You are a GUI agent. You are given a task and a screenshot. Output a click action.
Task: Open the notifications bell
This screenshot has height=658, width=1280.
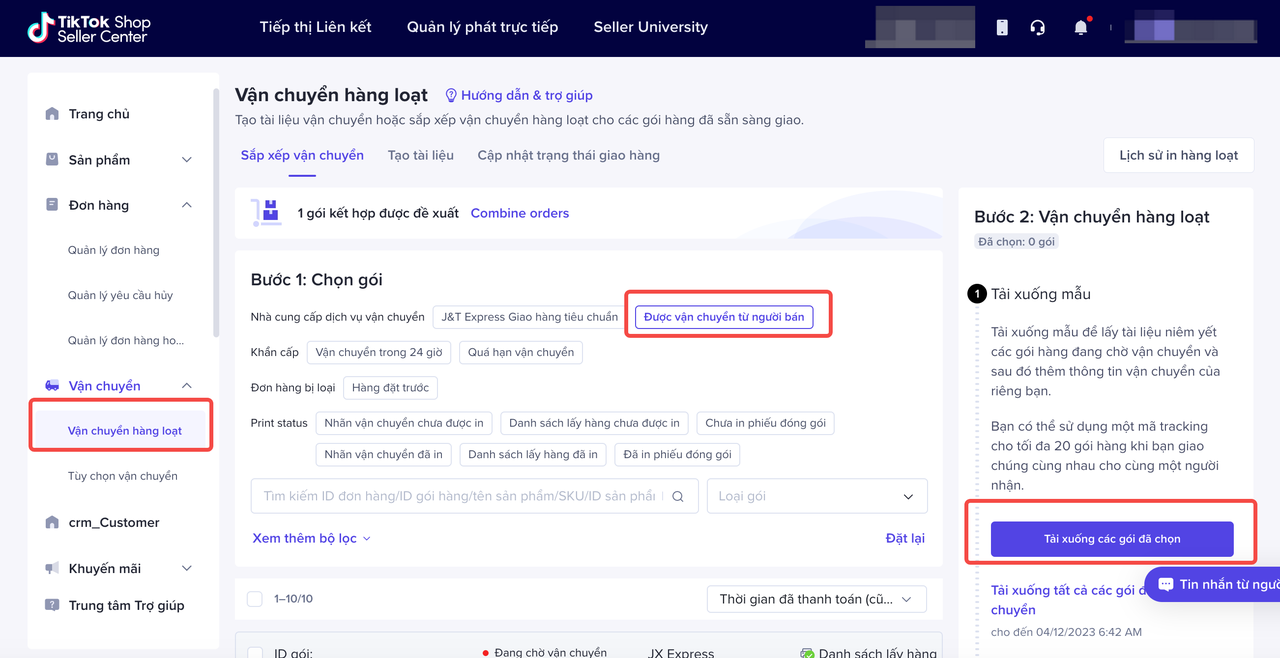[1080, 28]
